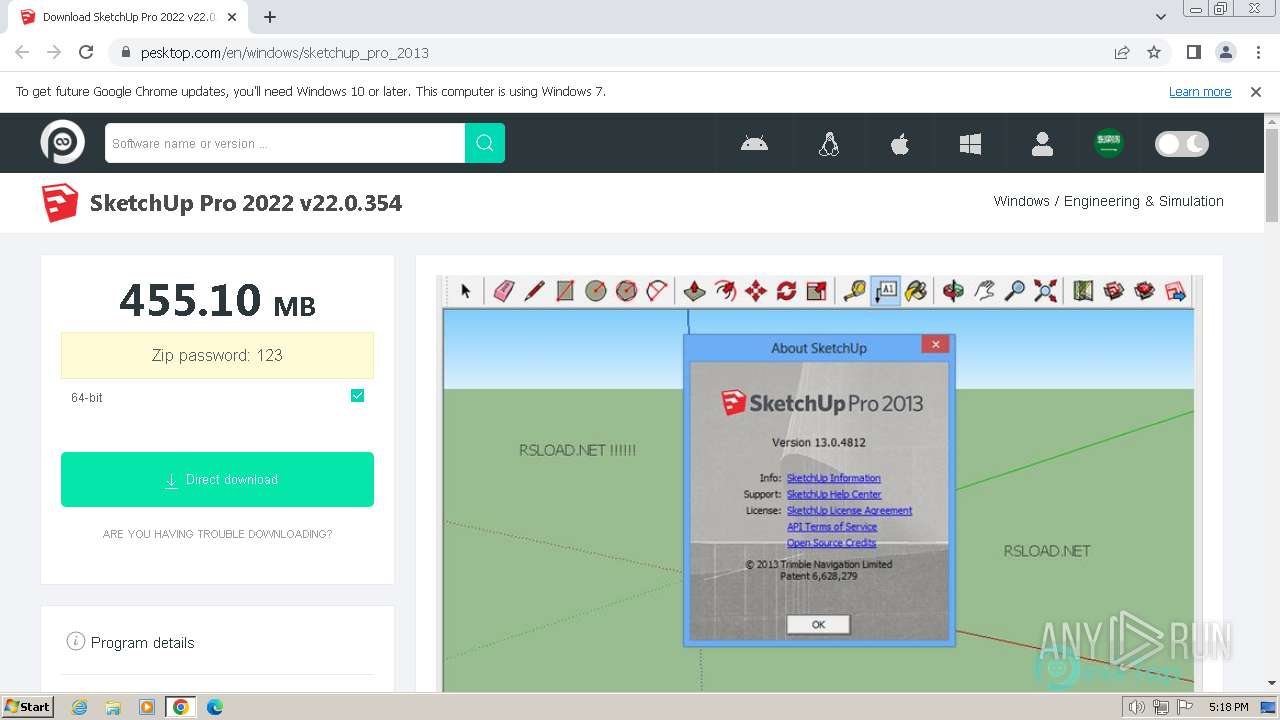Click the Direct download button
The height and width of the screenshot is (720, 1280).
[x=217, y=479]
